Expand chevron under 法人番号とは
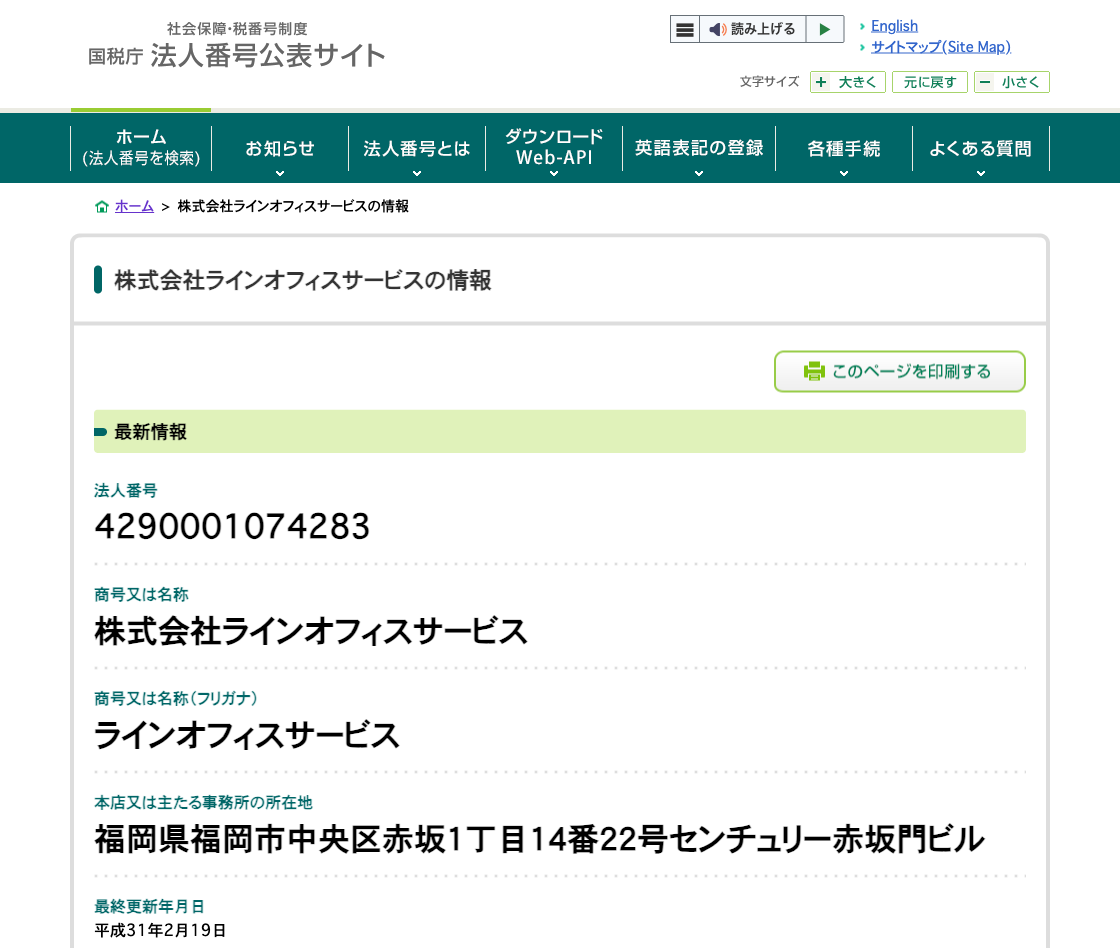 (x=417, y=174)
